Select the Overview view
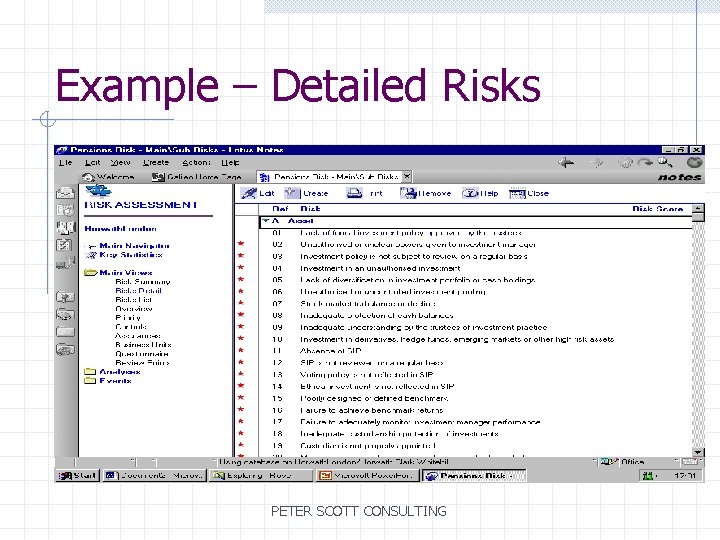The height and width of the screenshot is (540, 720). (x=134, y=309)
